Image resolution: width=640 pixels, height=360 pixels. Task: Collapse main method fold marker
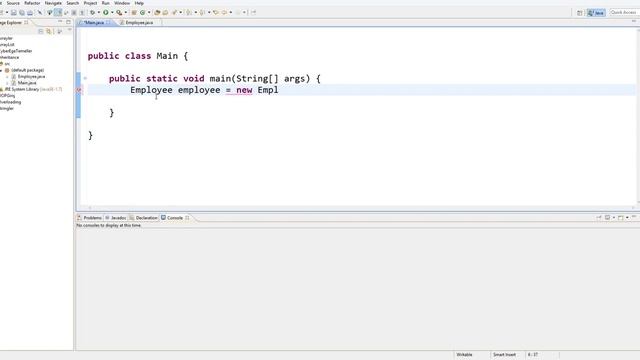pos(85,78)
